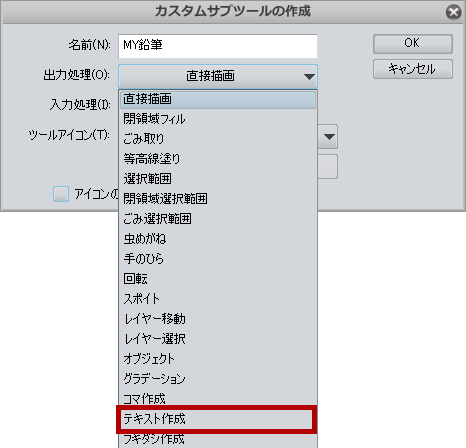Screen dimensions: 466x448
Task: Select 閉領域フィル from the list
Action: tap(218, 119)
